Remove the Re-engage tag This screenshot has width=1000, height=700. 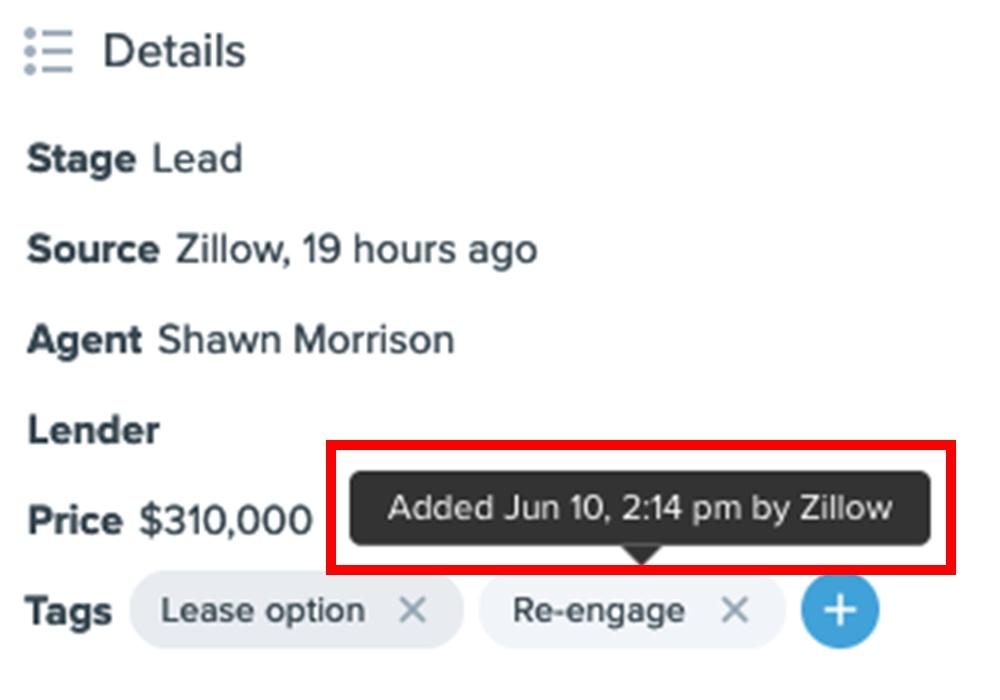[735, 610]
